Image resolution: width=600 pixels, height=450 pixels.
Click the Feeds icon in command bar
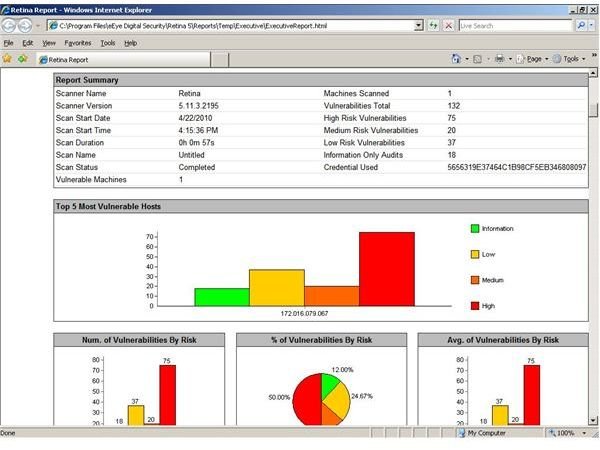[477, 59]
